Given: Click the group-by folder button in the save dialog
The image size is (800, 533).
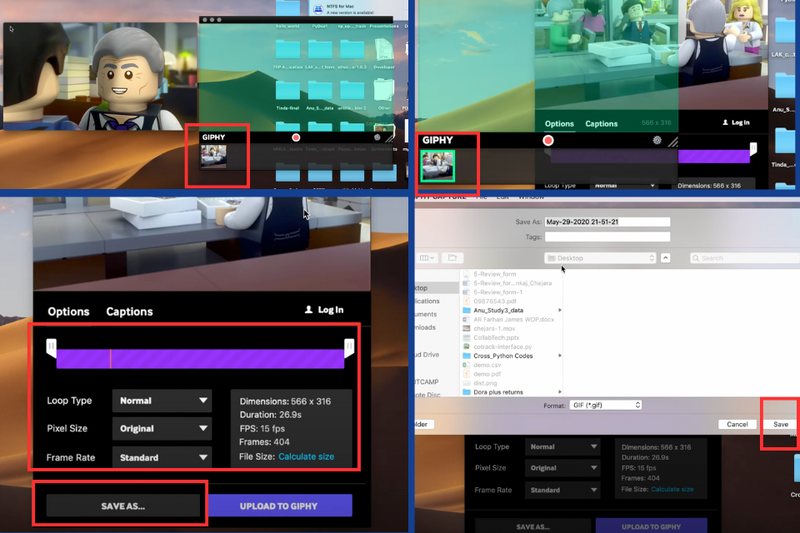Looking at the screenshot, I should click(452, 258).
